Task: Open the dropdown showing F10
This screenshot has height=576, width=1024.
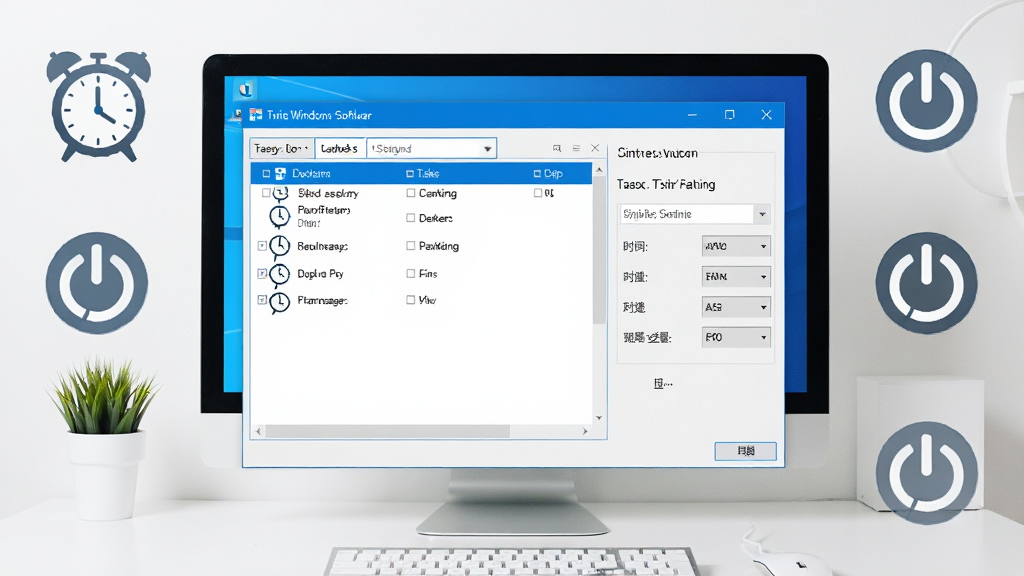Action: point(736,337)
